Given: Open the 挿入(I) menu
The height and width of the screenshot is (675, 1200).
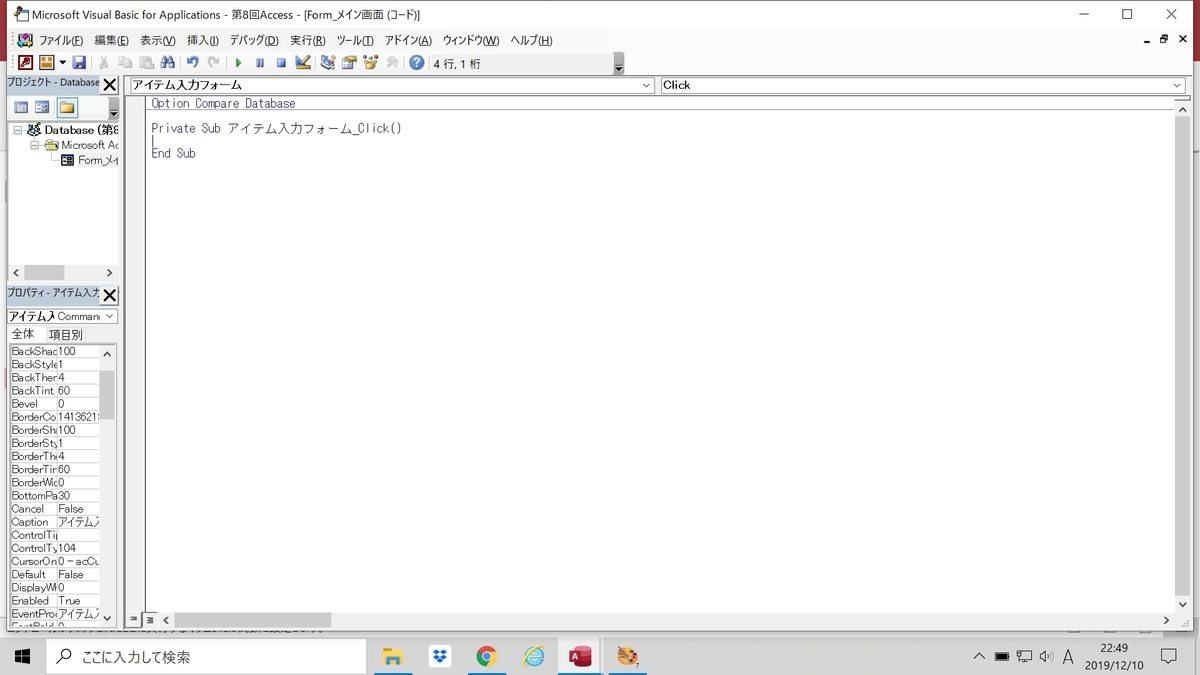Looking at the screenshot, I should (203, 40).
